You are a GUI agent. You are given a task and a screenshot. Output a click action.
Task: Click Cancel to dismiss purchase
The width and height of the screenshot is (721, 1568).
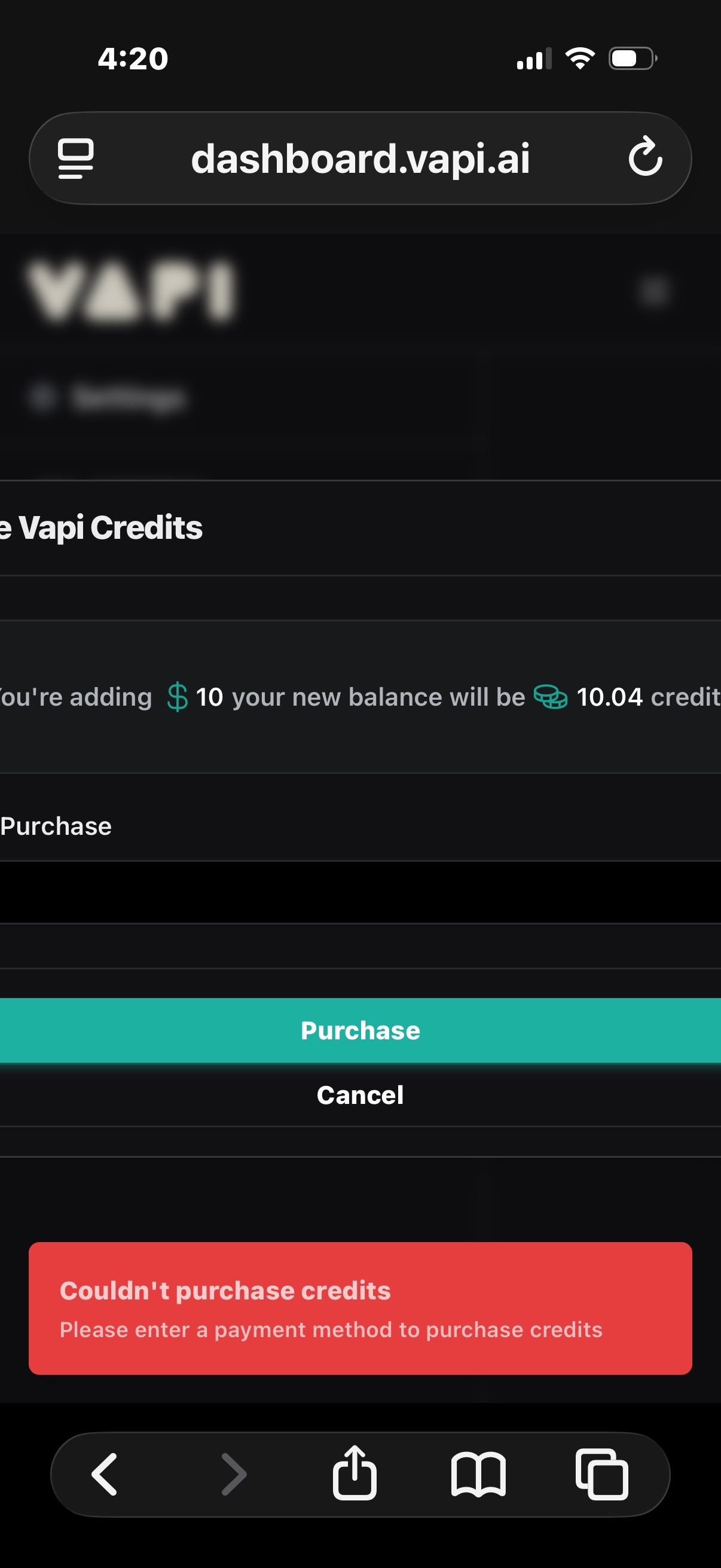(x=360, y=1095)
